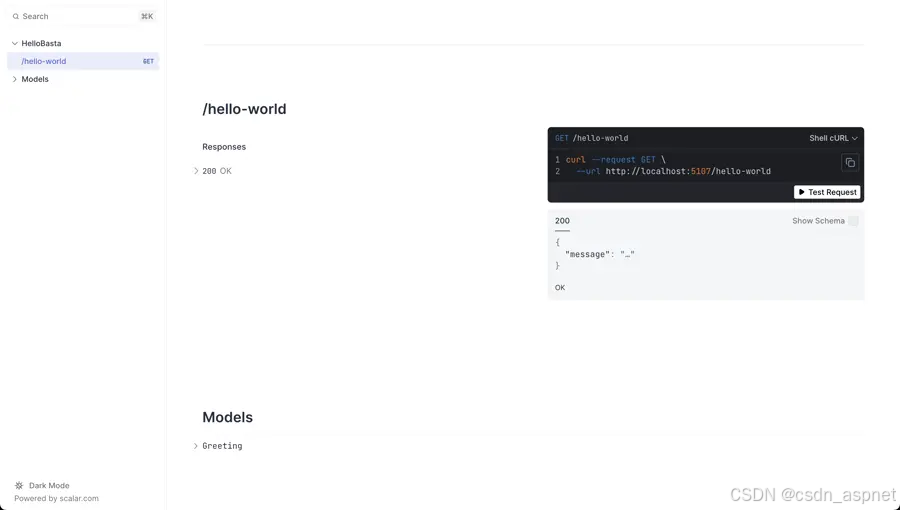Screen dimensions: 900x510
Task: Expand the 200 OK response row
Action: click(x=214, y=171)
